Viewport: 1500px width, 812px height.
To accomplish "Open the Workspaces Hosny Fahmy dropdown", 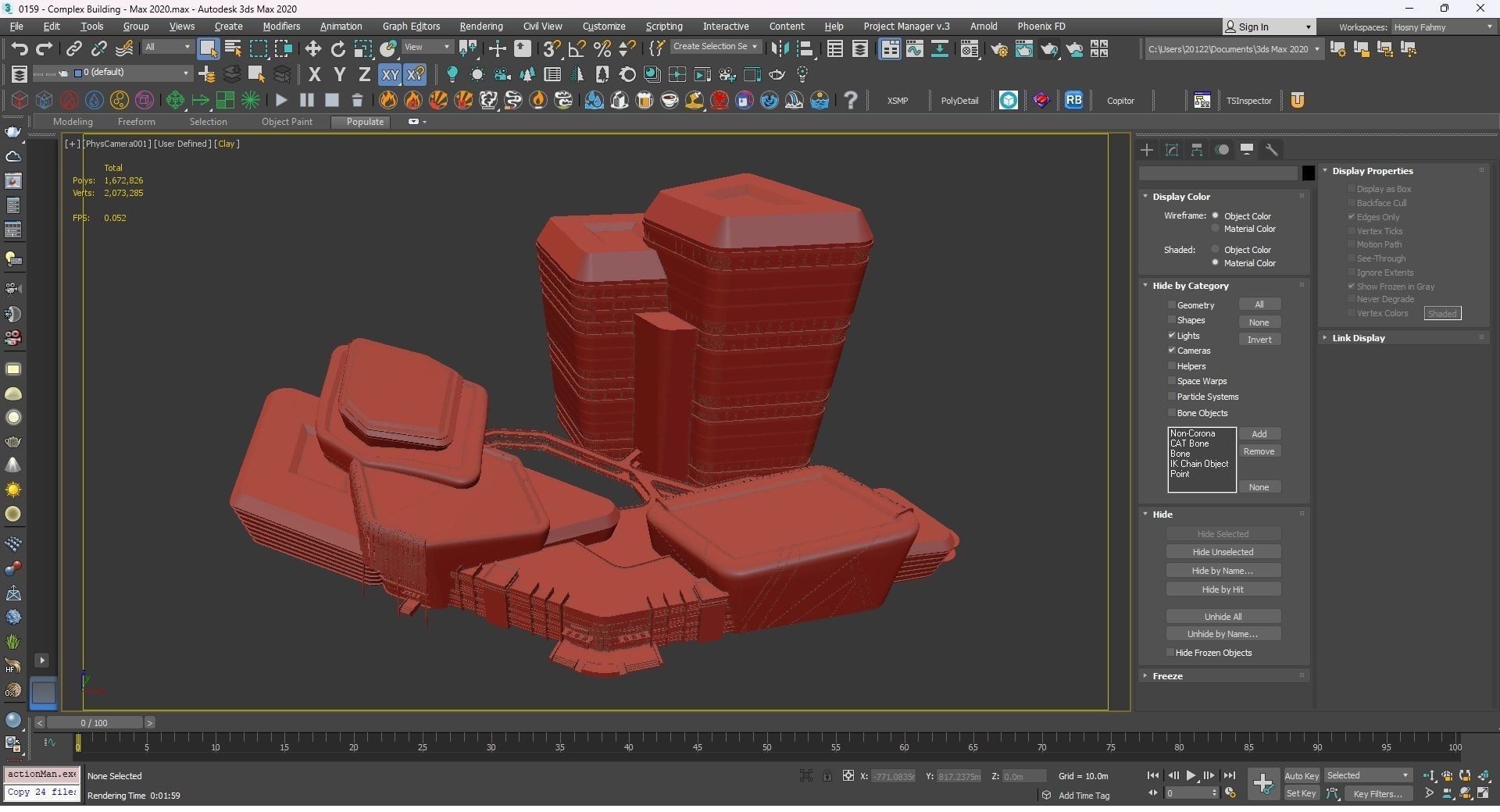I will (x=1442, y=27).
